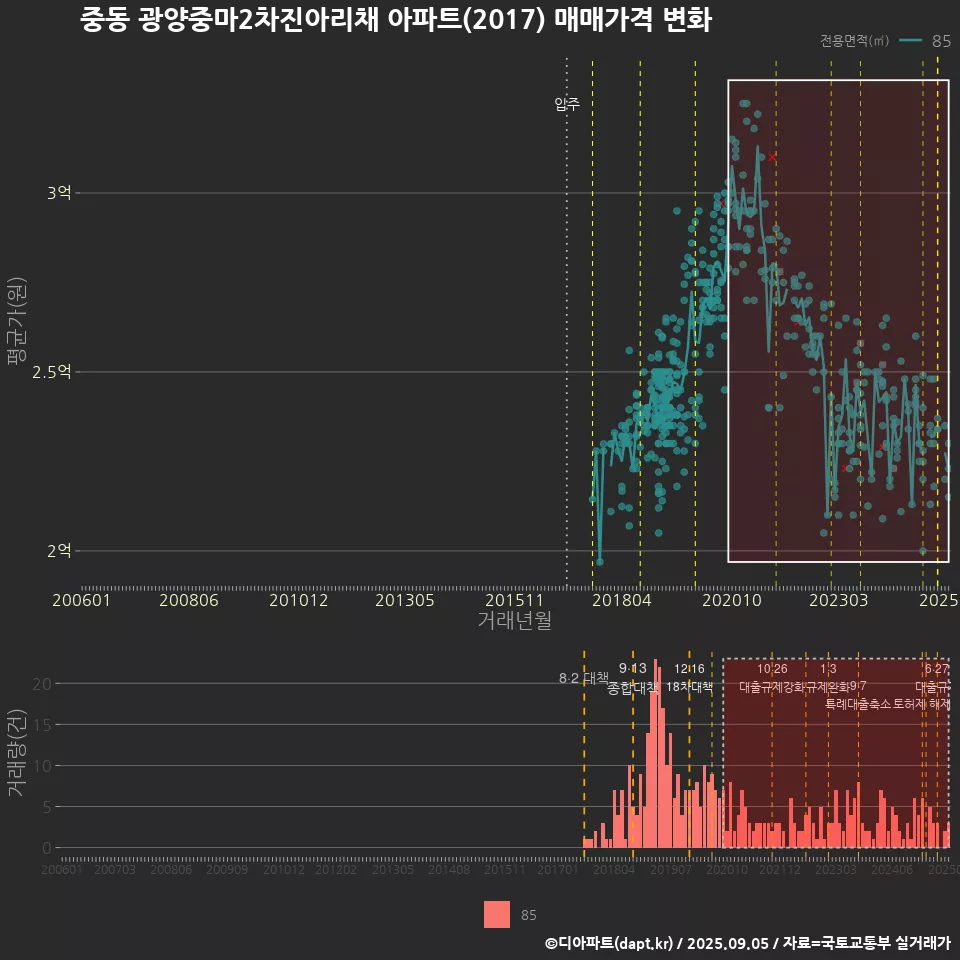Click the '©디아파트(dapt.kr)' source credit
The image size is (960, 960).
[609, 943]
